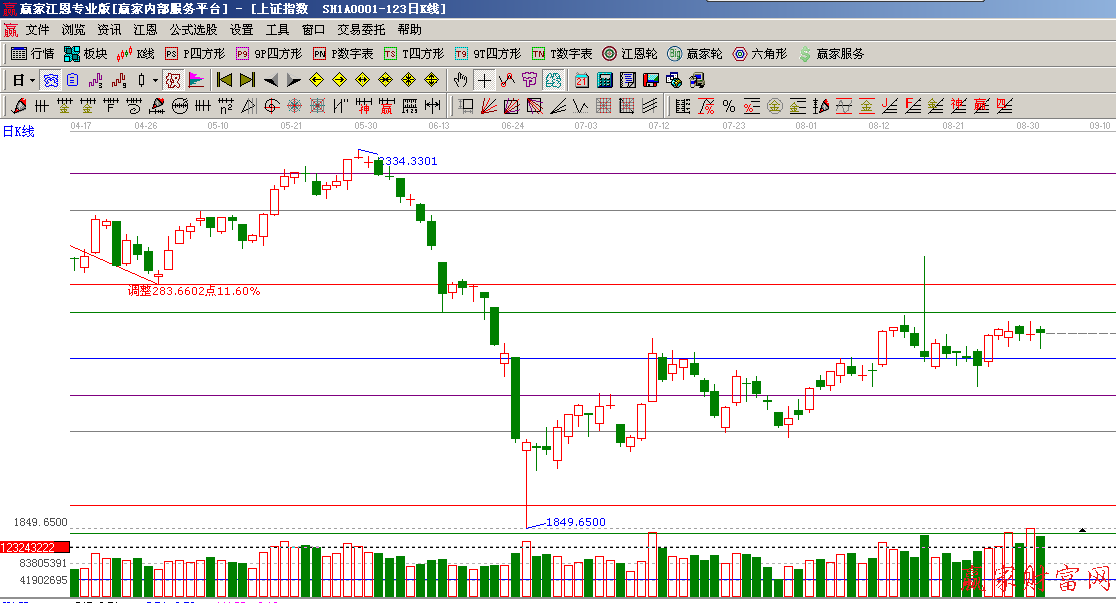Open the 交易委托 menu
Screen dimensions: 1116x603
click(x=361, y=30)
